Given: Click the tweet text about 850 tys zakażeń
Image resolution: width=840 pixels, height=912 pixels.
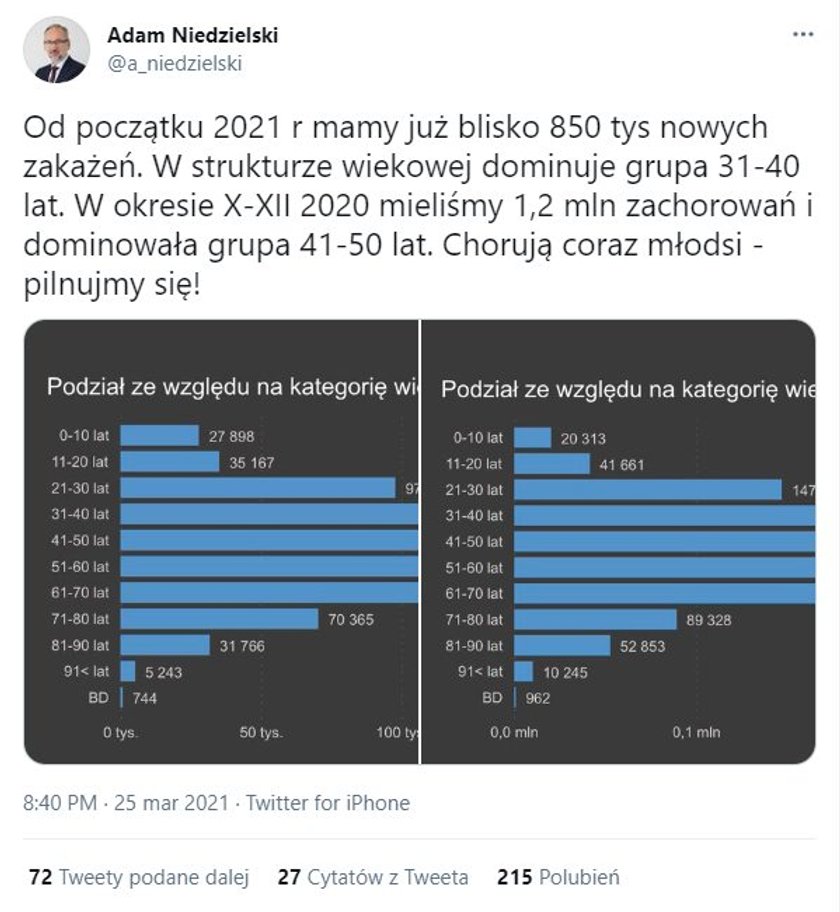Looking at the screenshot, I should 418,206.
